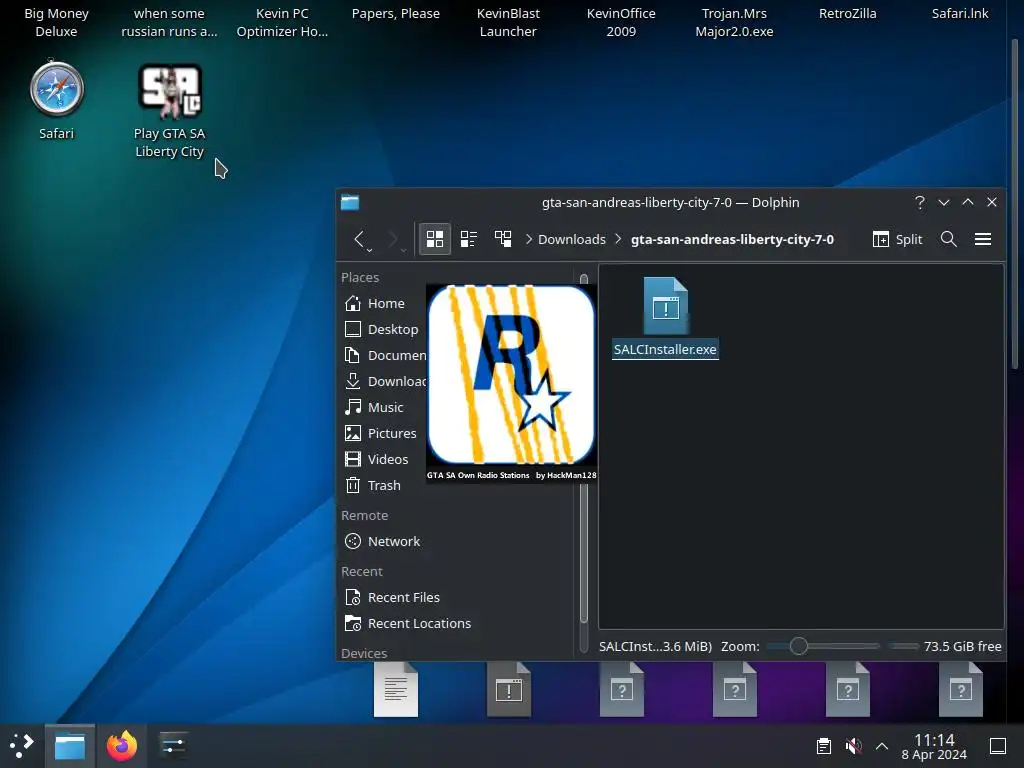This screenshot has height=768, width=1024.
Task: Open clipboard tray icon
Action: [x=824, y=746]
